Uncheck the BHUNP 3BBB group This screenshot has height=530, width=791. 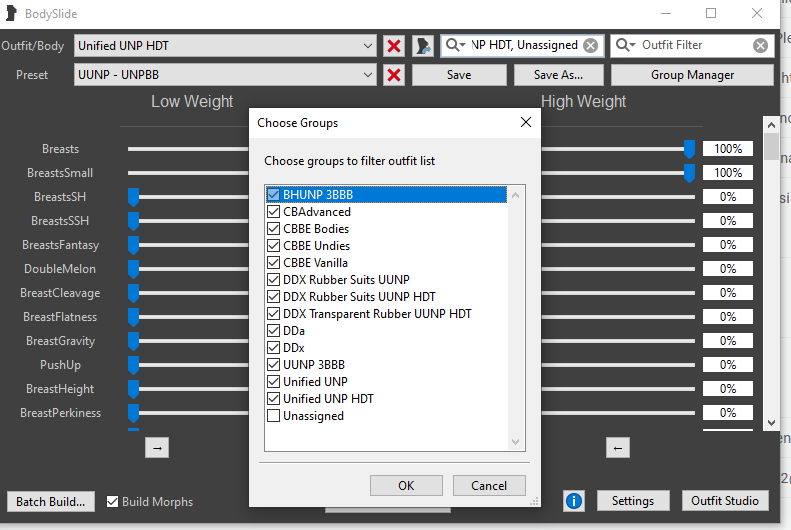(273, 195)
